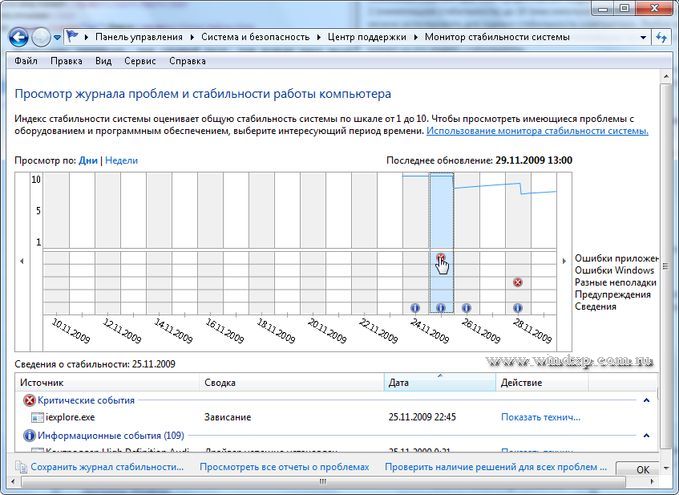Screen dimensions: 679x495
Task: Click the vertical scrollbar up arrow
Action: point(666,77)
